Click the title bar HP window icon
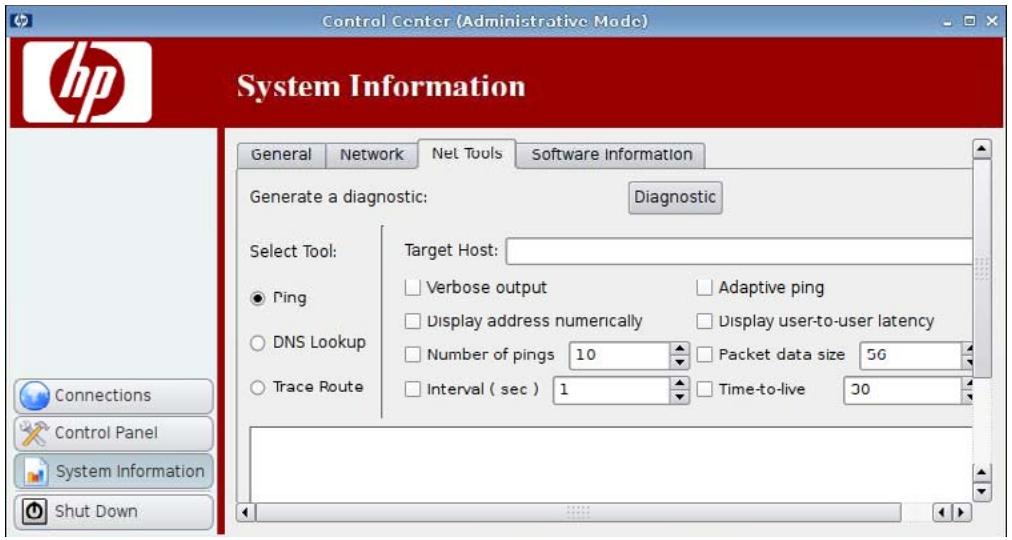The height and width of the screenshot is (540, 1012). pos(21,21)
